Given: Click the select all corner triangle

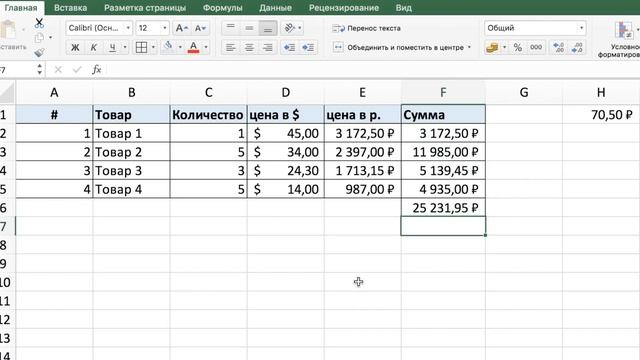Looking at the screenshot, I should (7, 93).
